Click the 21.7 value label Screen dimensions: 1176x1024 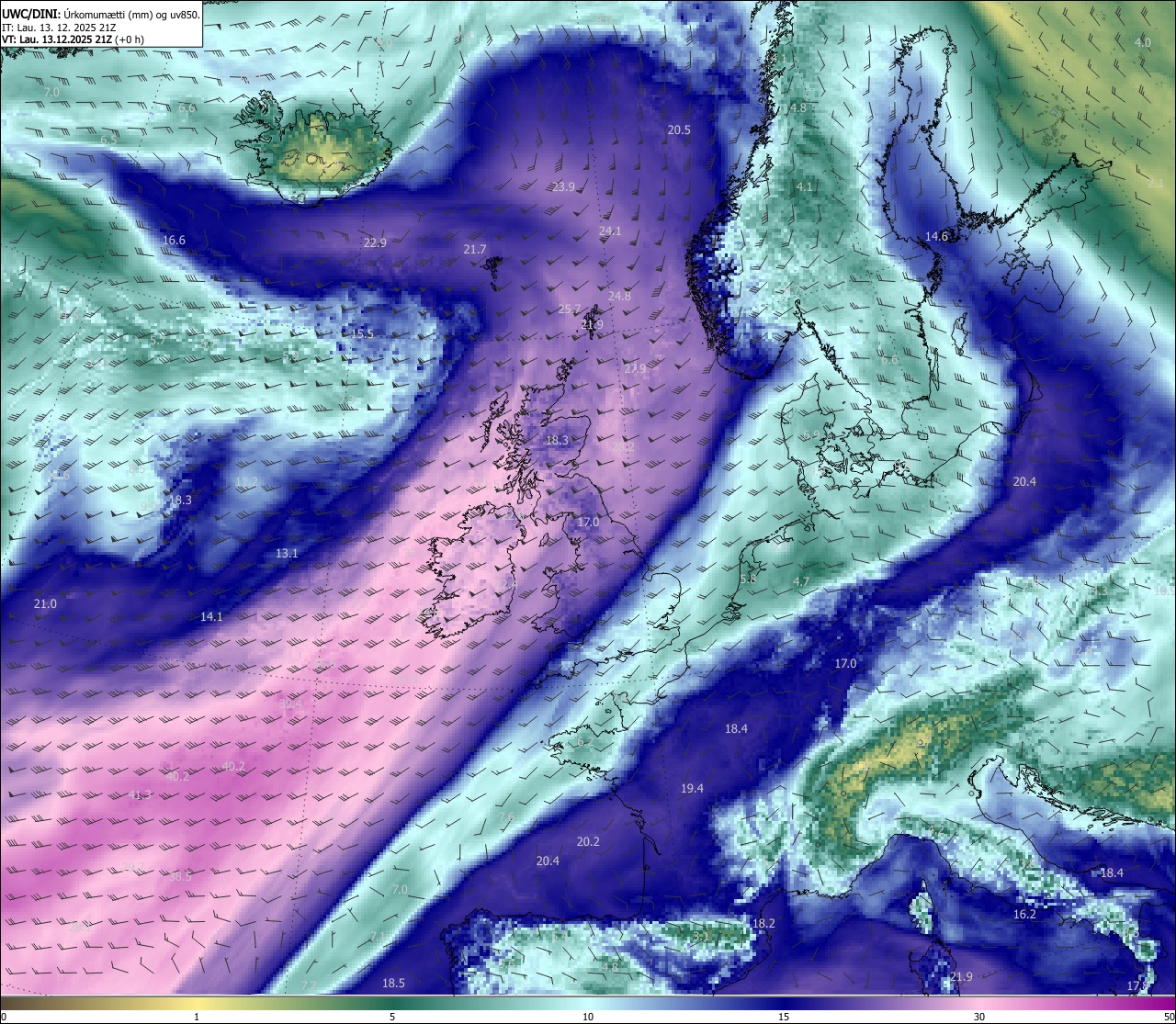tap(475, 250)
